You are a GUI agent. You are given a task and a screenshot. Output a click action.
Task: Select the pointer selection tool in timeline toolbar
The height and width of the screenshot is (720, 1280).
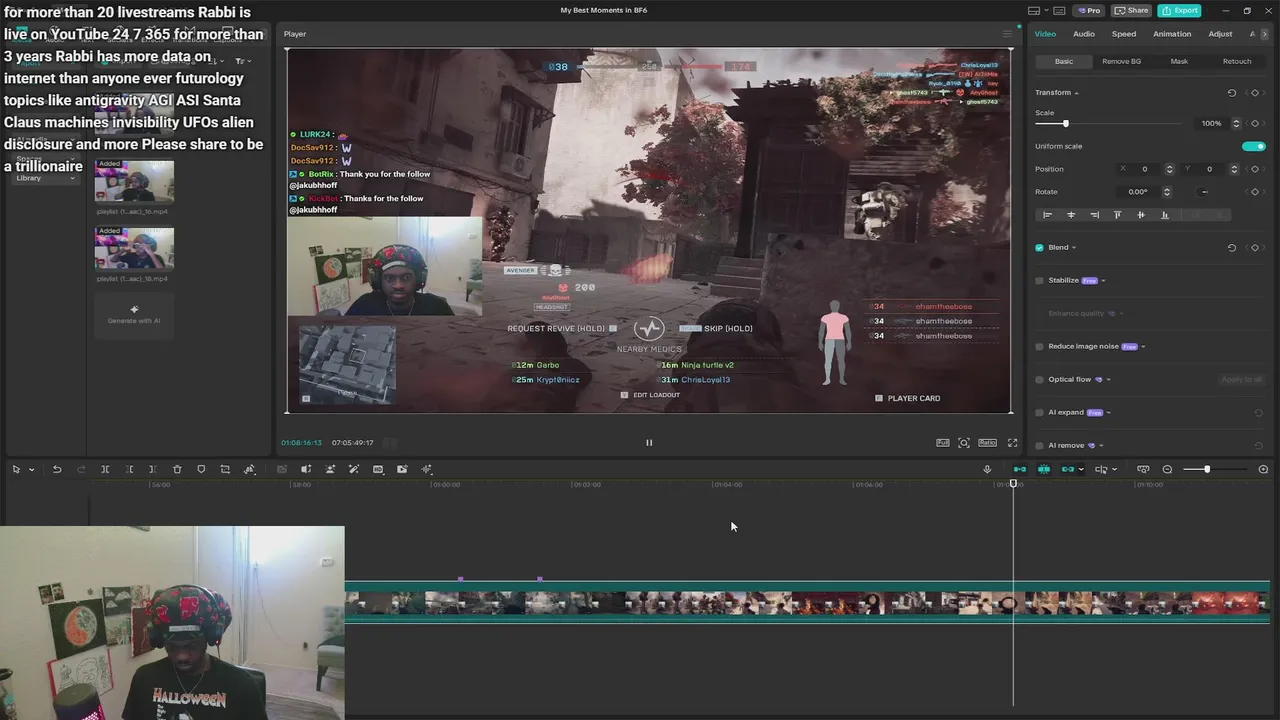16,469
